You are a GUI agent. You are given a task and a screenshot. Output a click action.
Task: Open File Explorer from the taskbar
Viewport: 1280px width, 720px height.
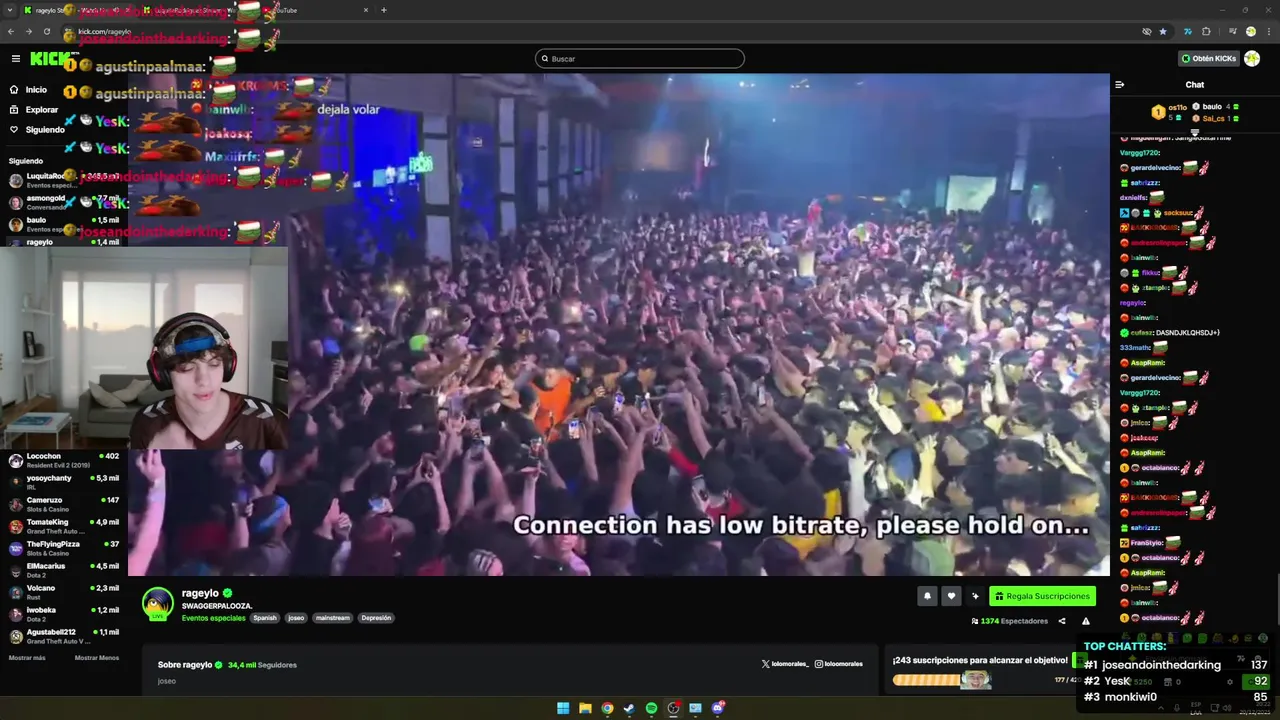585,708
